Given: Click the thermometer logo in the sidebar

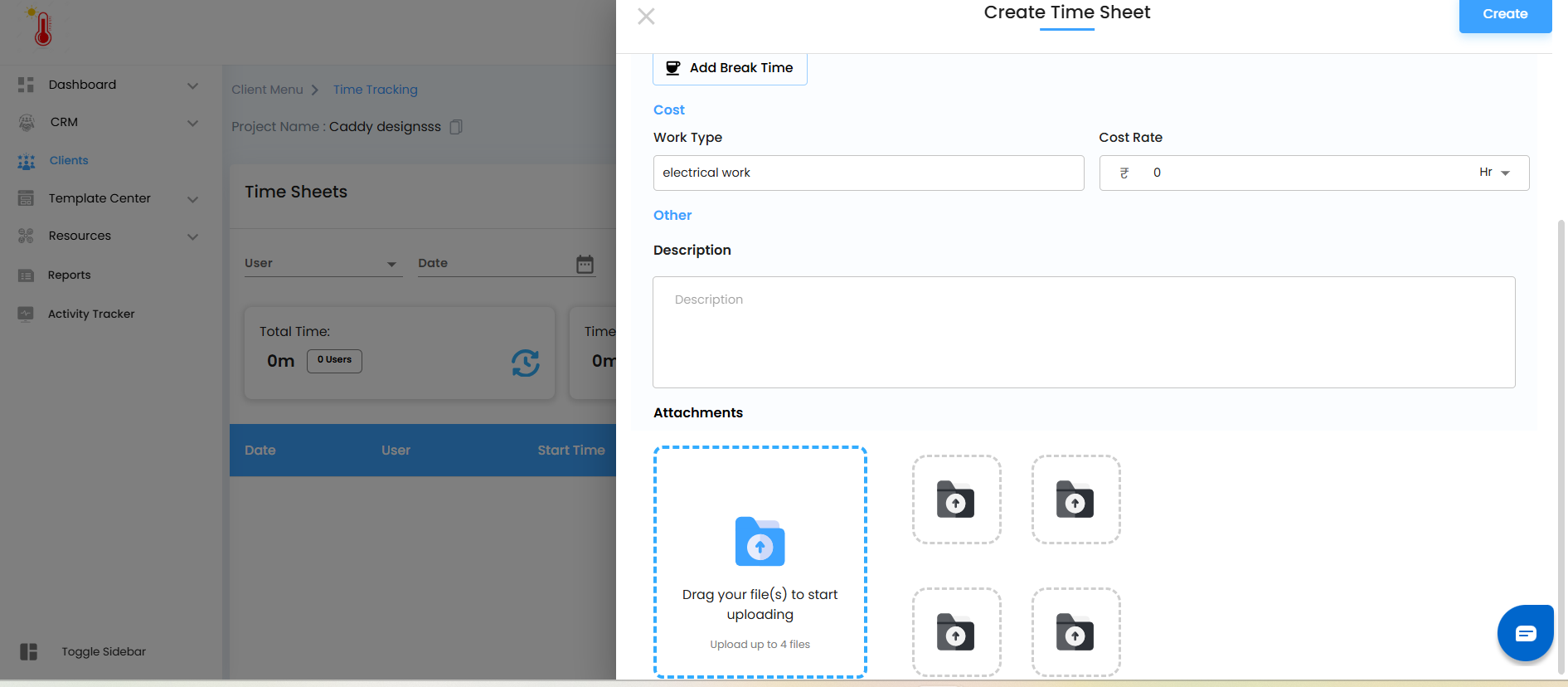Looking at the screenshot, I should pos(41,27).
